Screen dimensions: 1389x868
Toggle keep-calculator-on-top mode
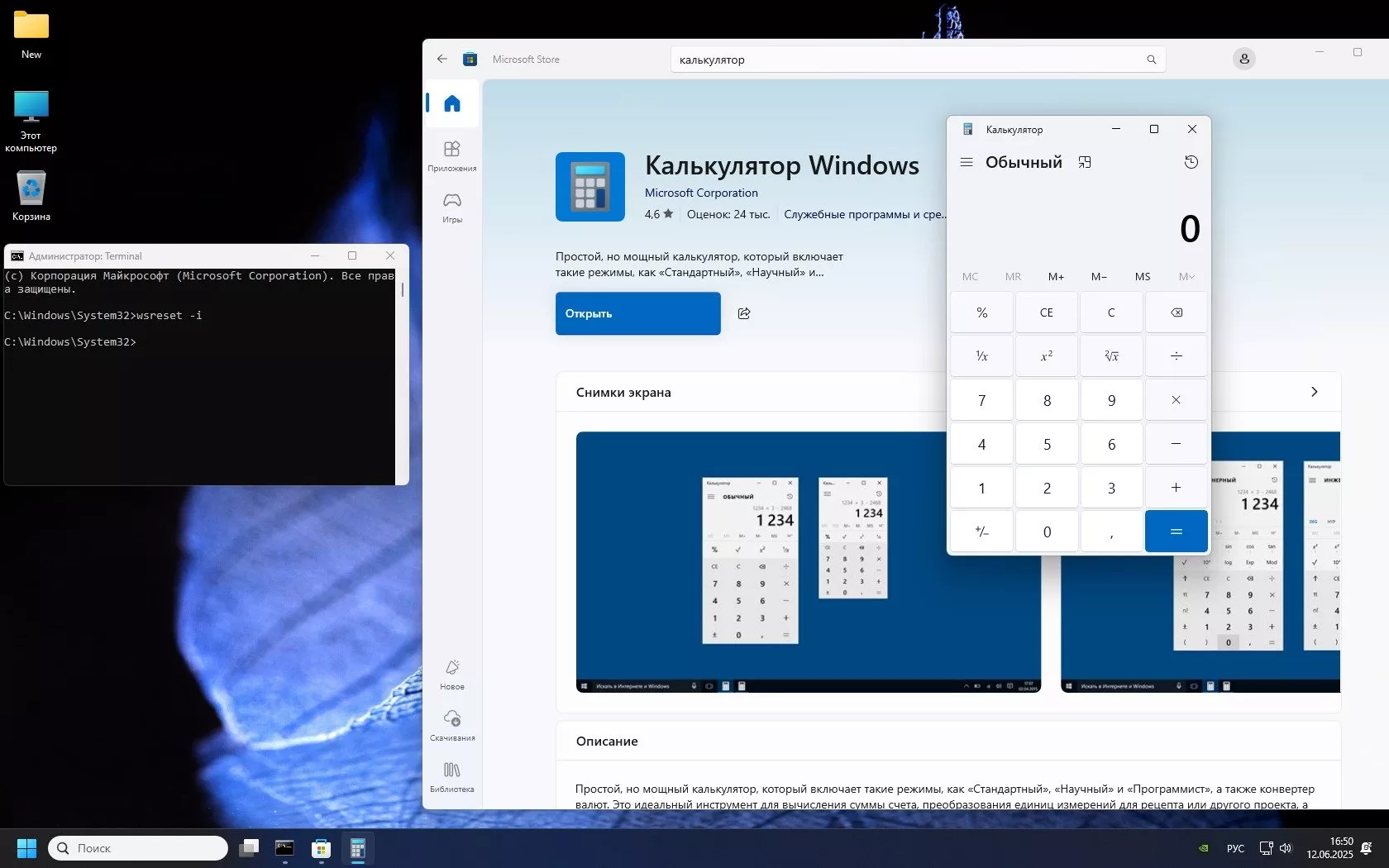(x=1084, y=162)
